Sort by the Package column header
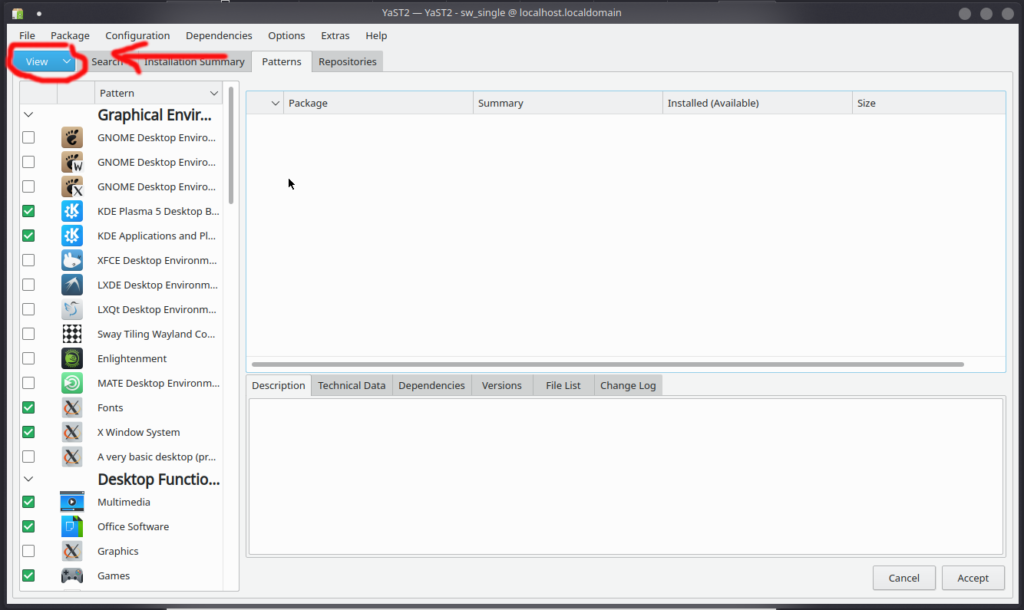The height and width of the screenshot is (610, 1024). [378, 103]
